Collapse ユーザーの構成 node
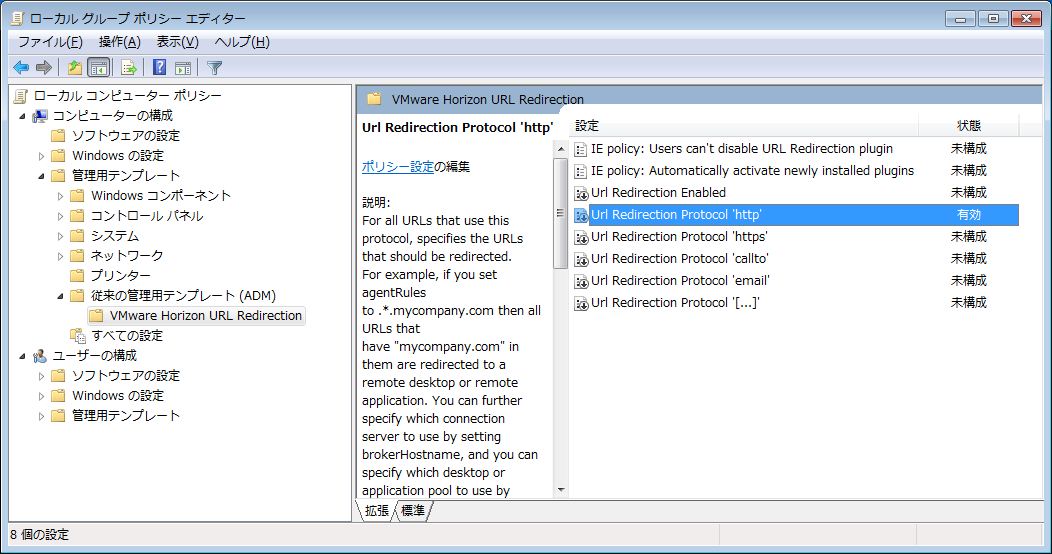 pos(23,356)
